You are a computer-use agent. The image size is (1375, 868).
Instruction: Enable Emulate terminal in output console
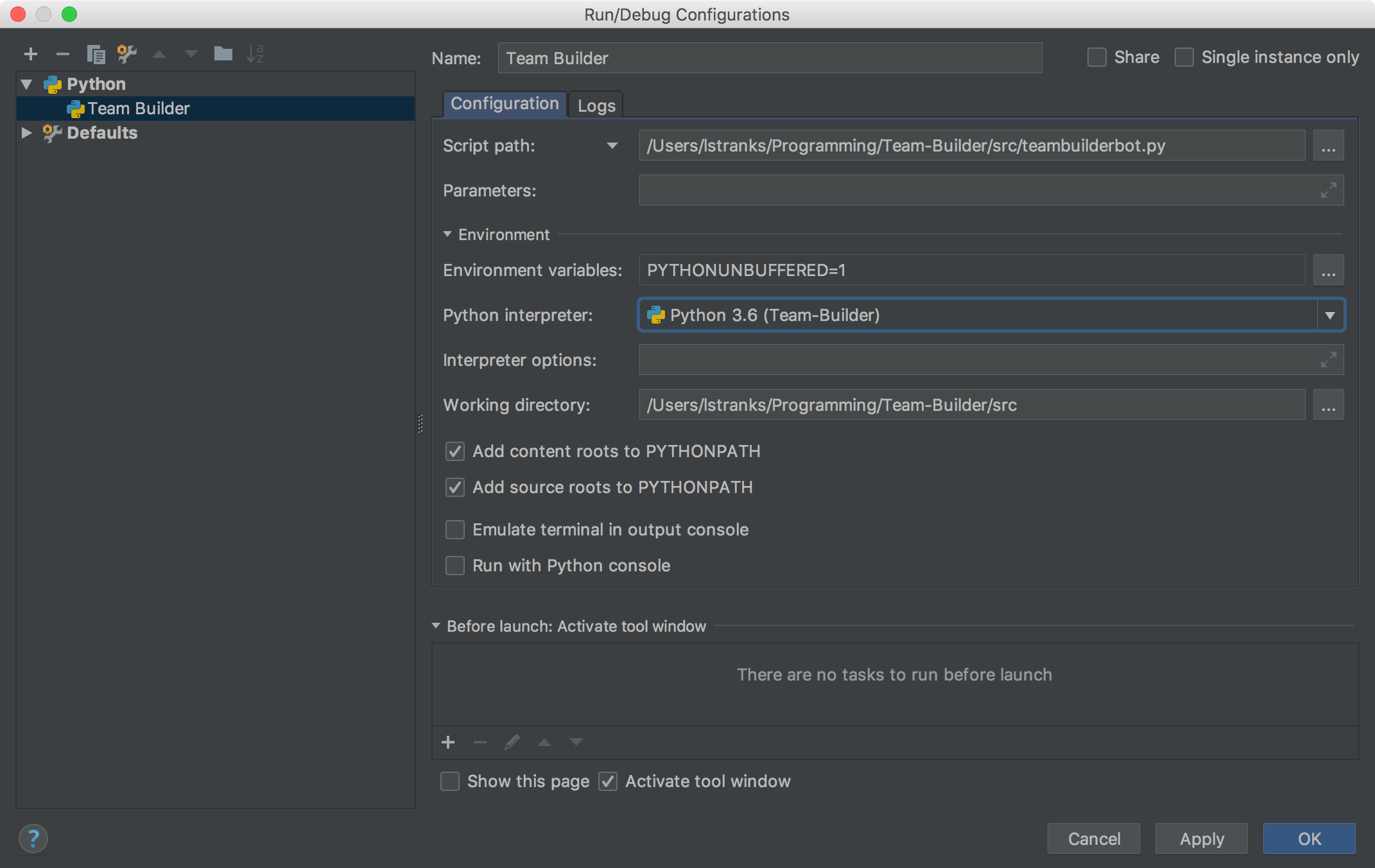(455, 530)
